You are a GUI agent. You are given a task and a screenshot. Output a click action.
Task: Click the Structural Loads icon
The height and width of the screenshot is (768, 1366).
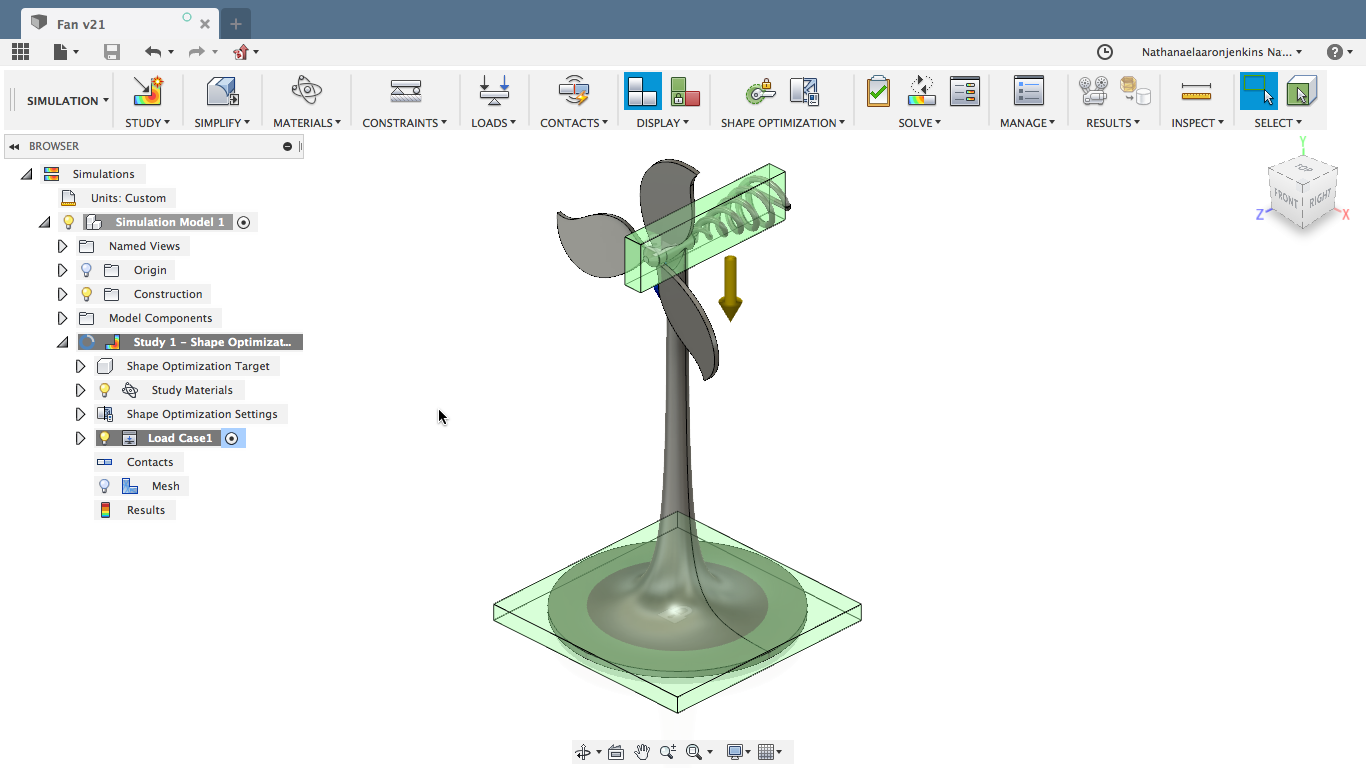click(494, 91)
